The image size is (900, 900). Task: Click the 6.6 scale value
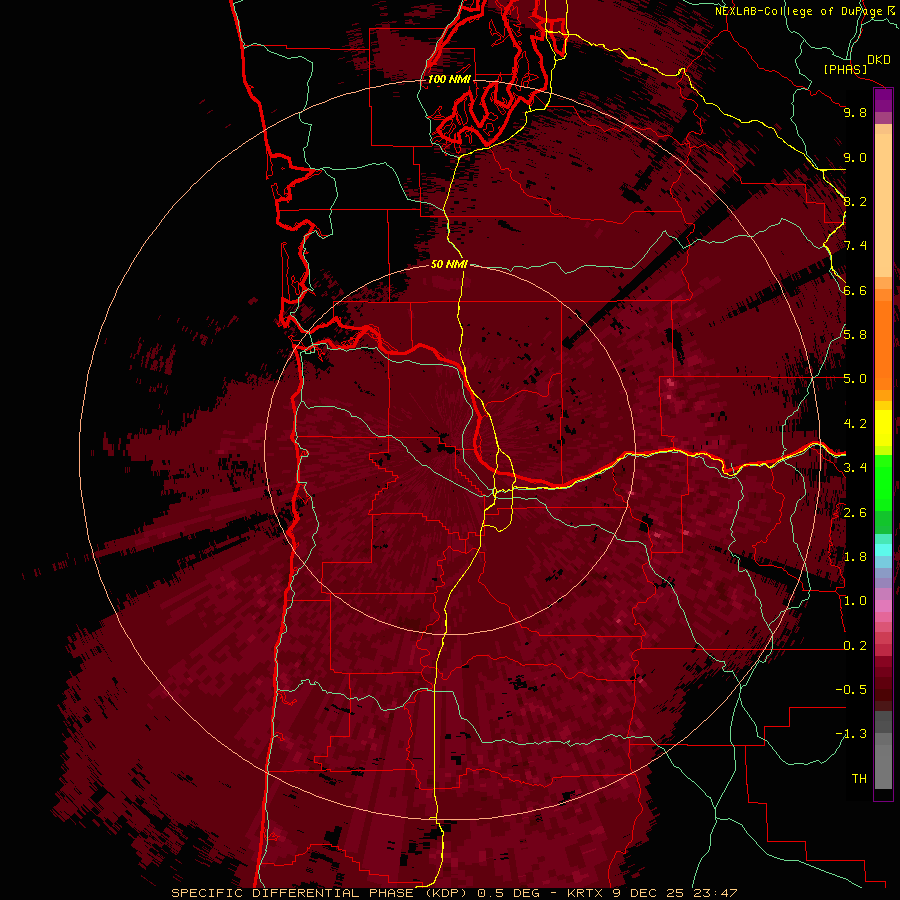coord(855,291)
